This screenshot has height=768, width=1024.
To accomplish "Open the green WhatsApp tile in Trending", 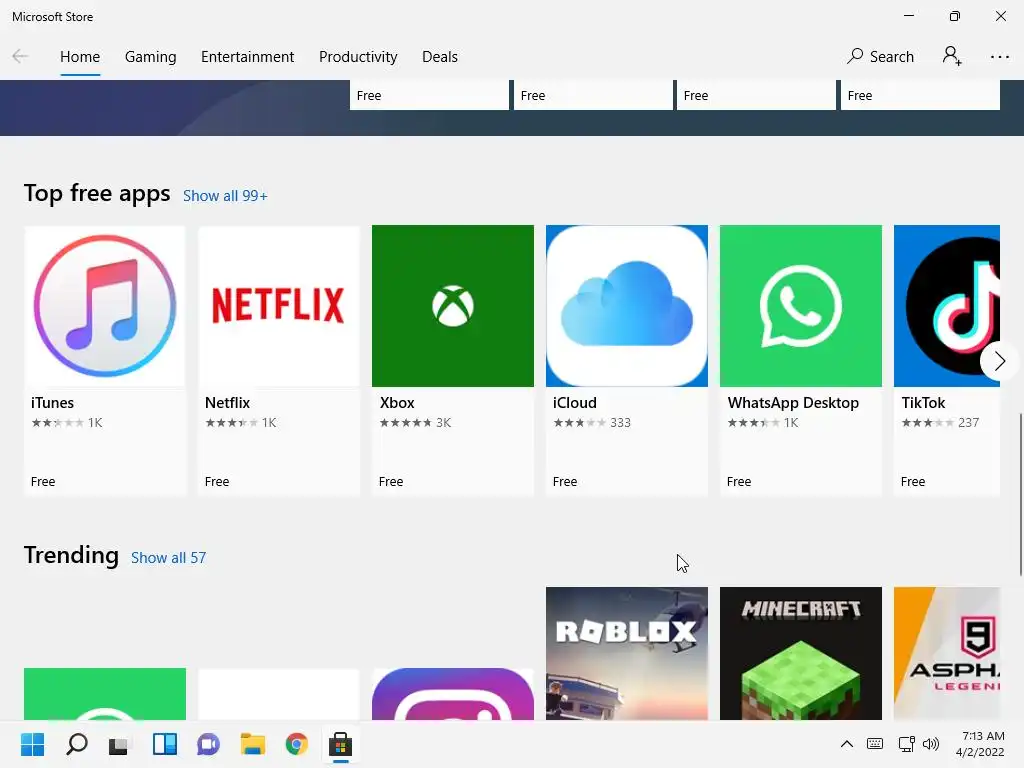I will (x=104, y=694).
